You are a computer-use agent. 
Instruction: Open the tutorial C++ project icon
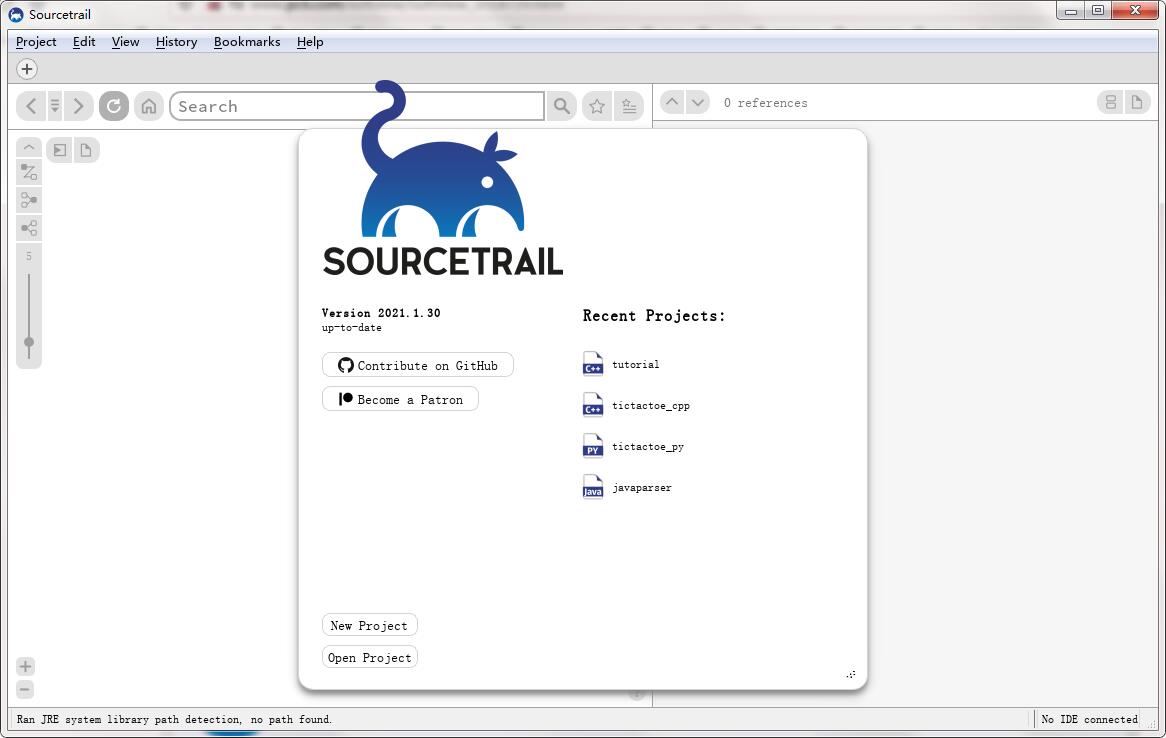(592, 363)
